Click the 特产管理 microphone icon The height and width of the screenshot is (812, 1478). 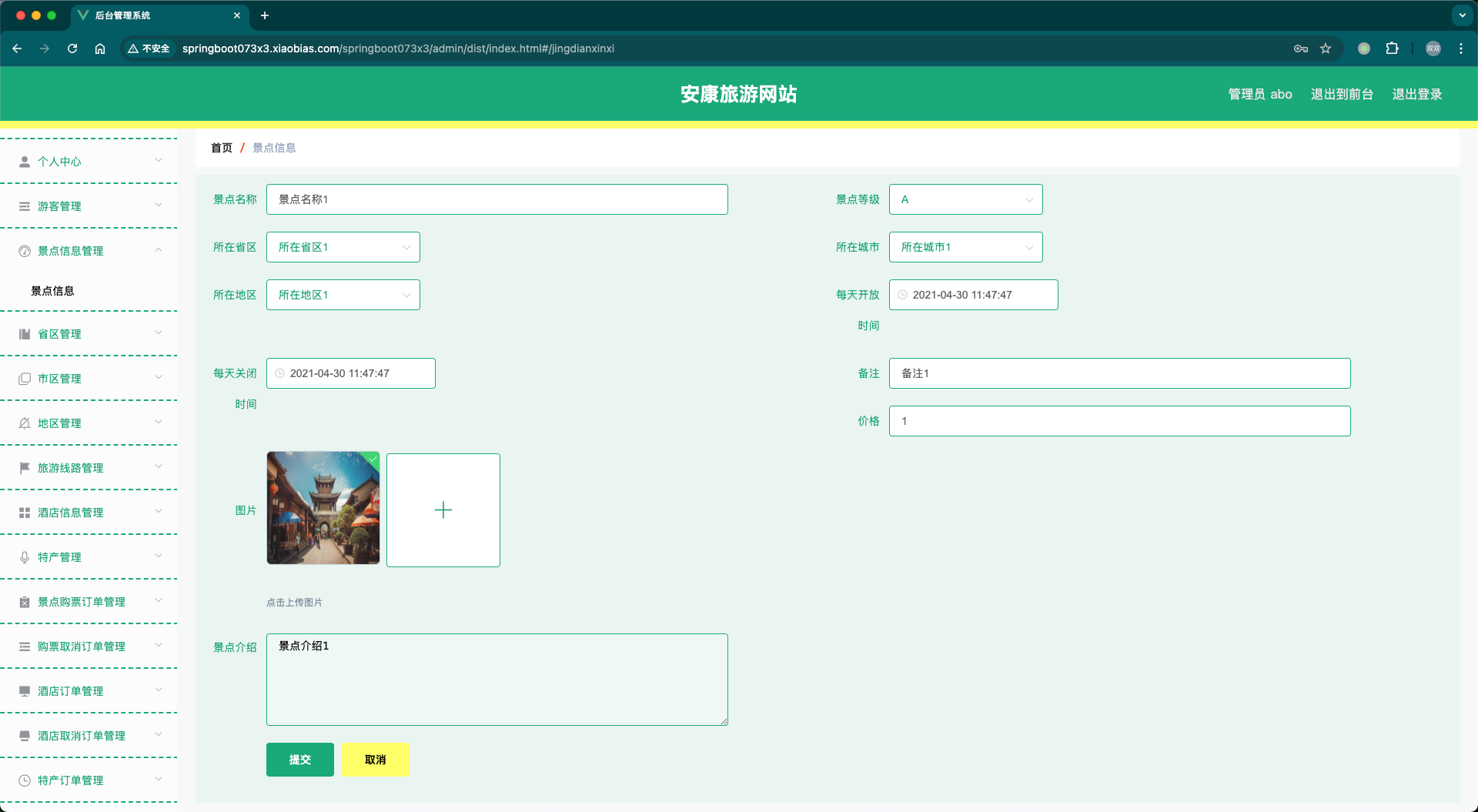tap(25, 557)
